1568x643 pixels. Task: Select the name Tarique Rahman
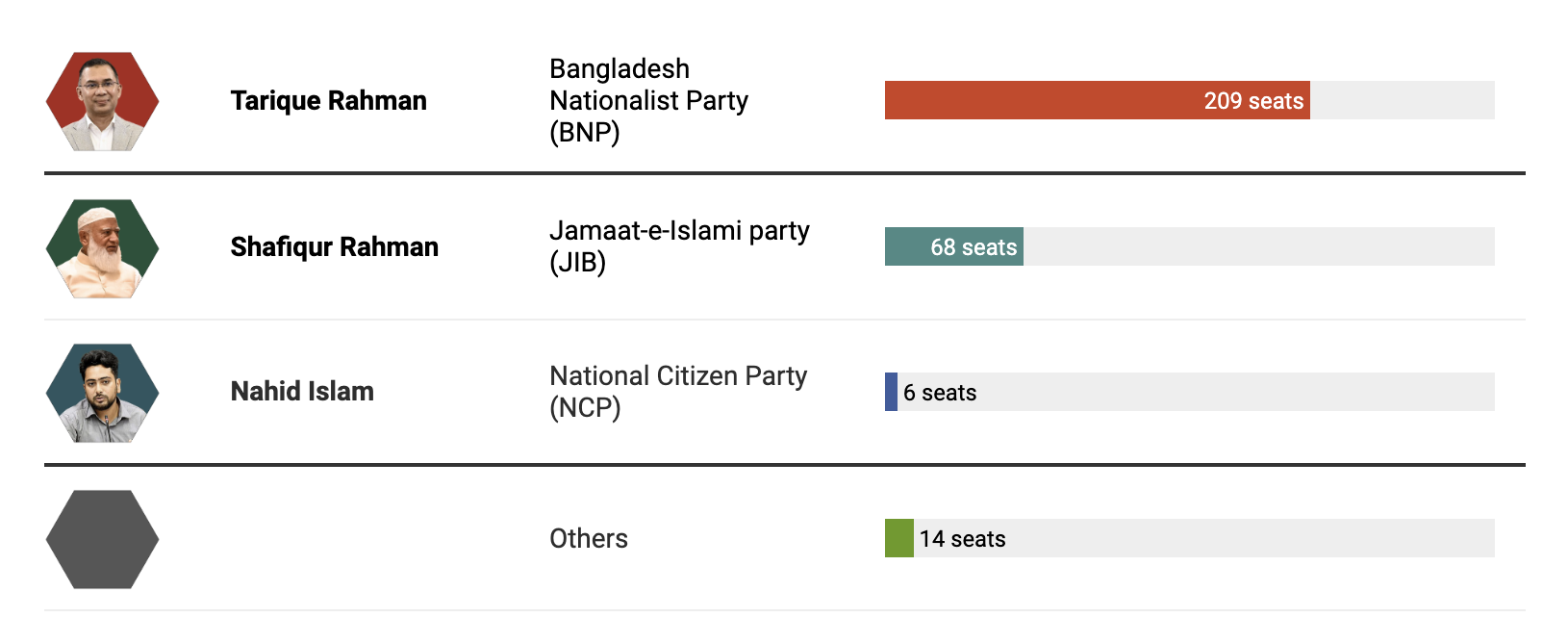[x=328, y=101]
